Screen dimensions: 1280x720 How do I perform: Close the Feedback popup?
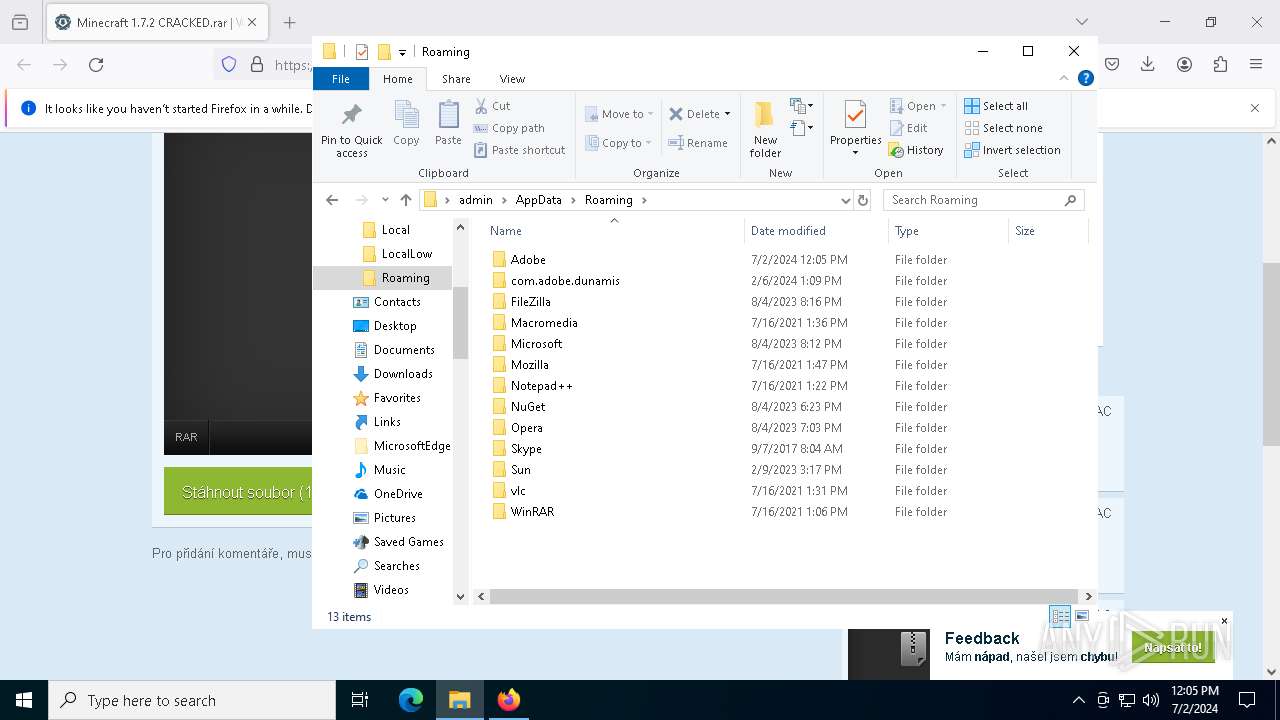click(x=1224, y=621)
